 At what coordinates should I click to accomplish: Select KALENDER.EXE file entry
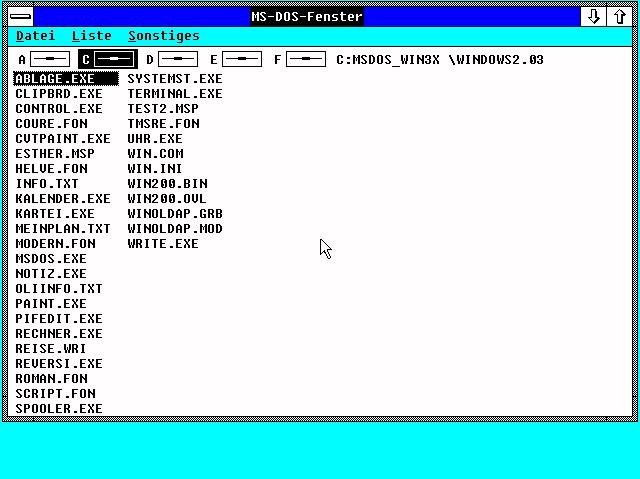coord(62,199)
